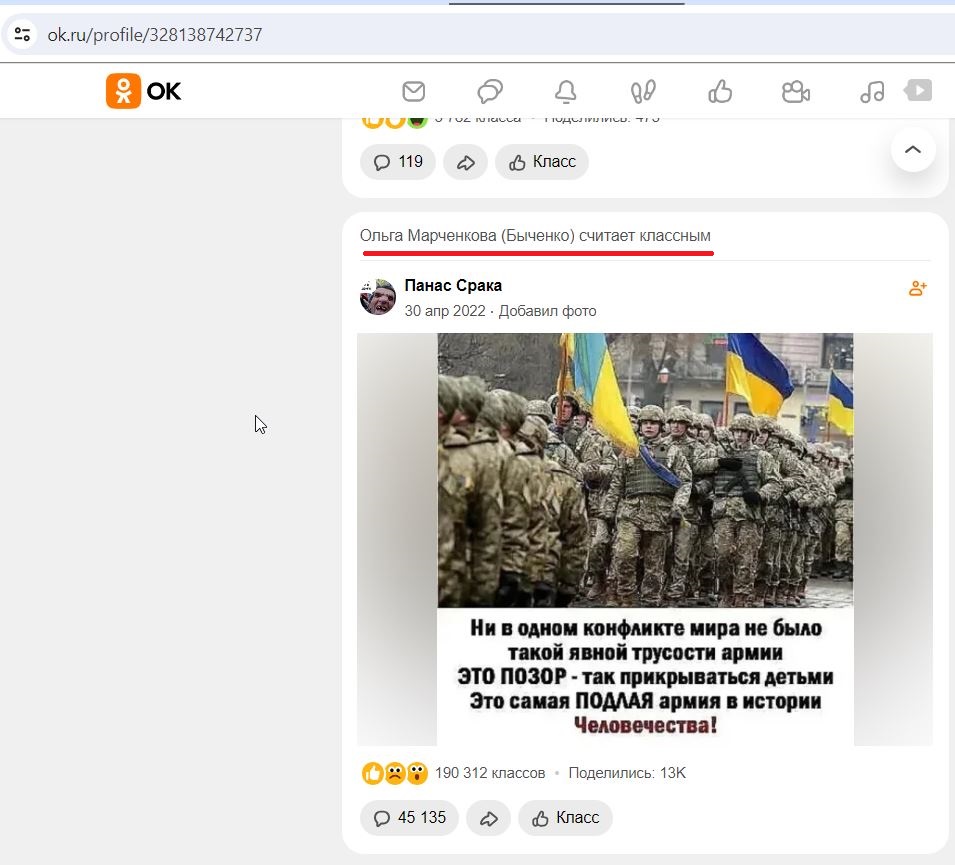Click the Odnoklassniki OK logo
The height and width of the screenshot is (865, 955).
click(144, 91)
